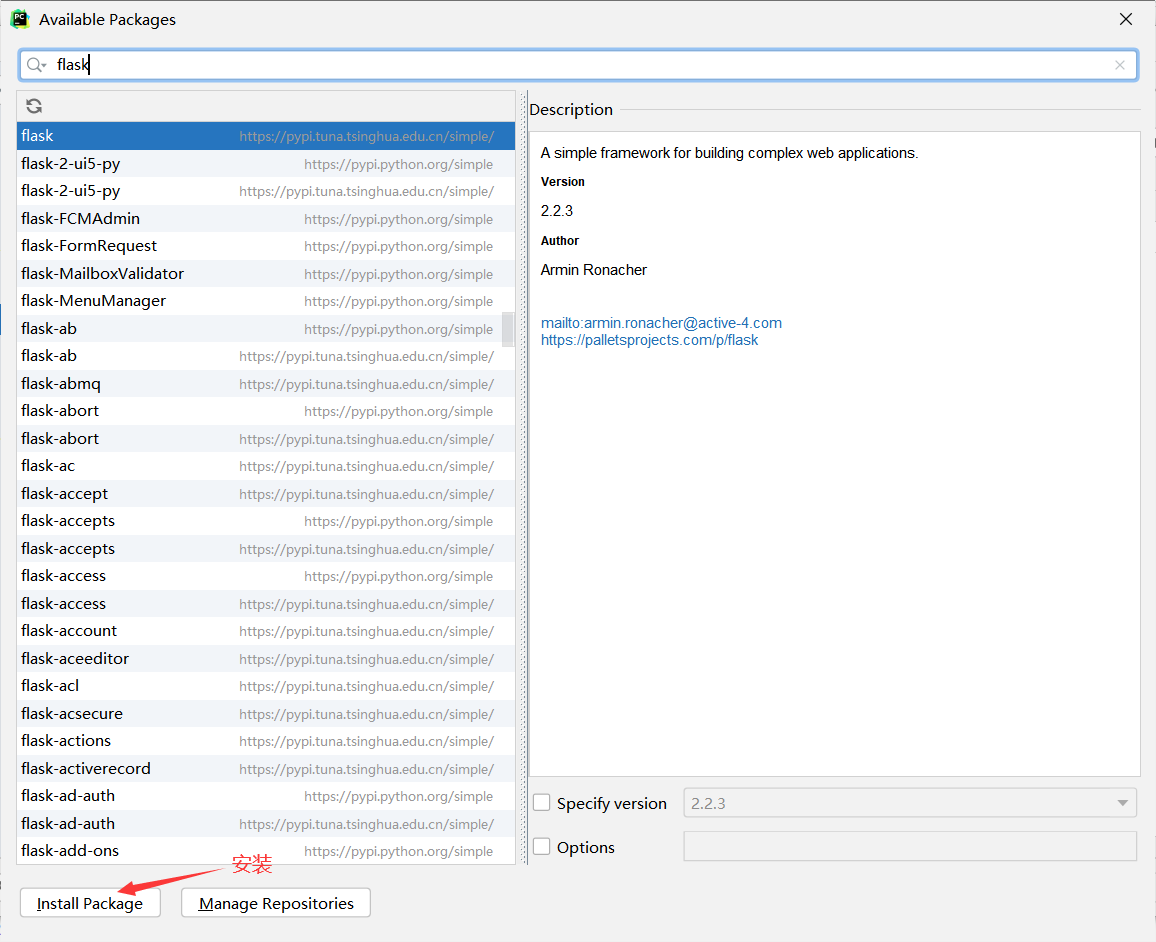The width and height of the screenshot is (1156, 942).
Task: Select the flask-accept package
Action: click(265, 494)
